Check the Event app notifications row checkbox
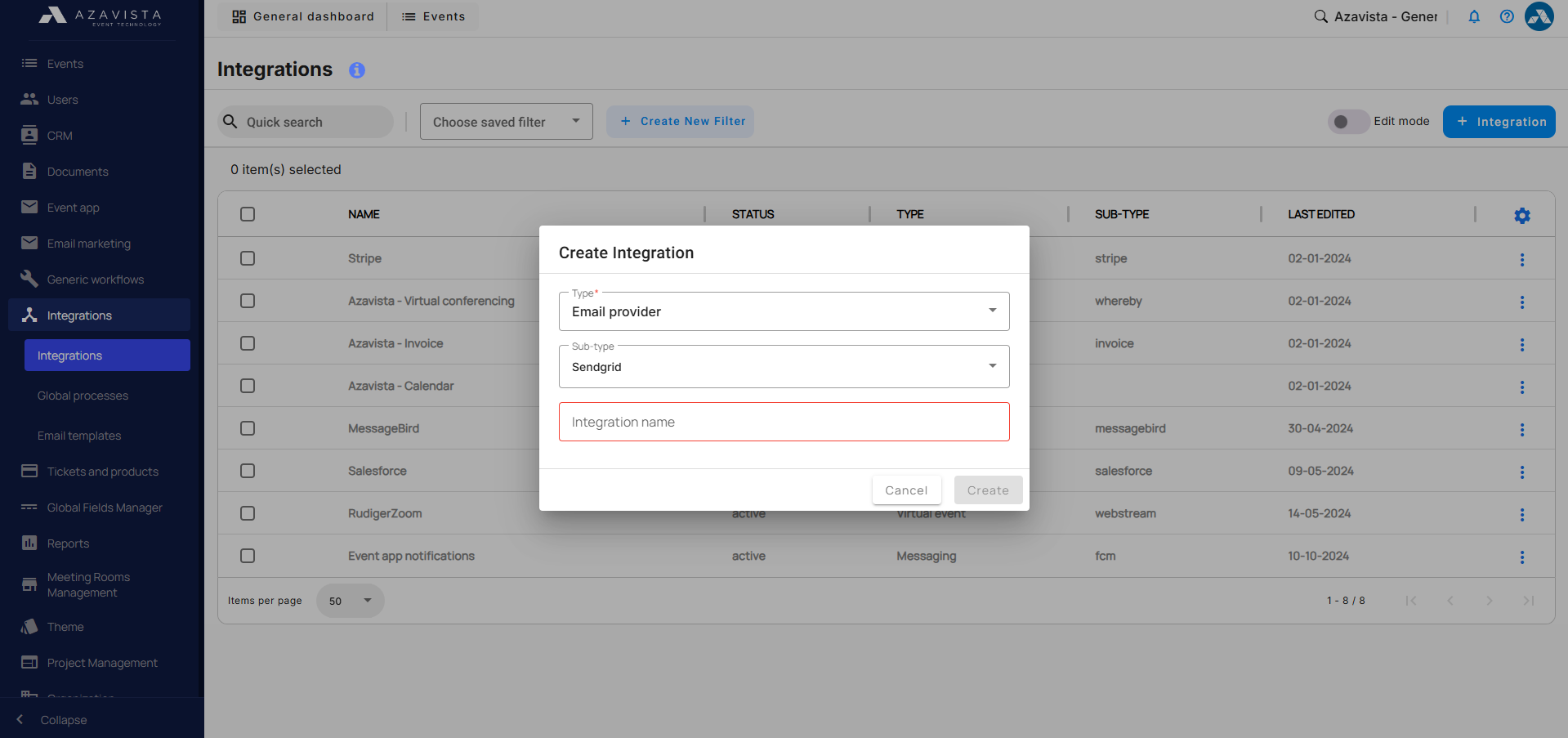The width and height of the screenshot is (1568, 738). point(248,556)
